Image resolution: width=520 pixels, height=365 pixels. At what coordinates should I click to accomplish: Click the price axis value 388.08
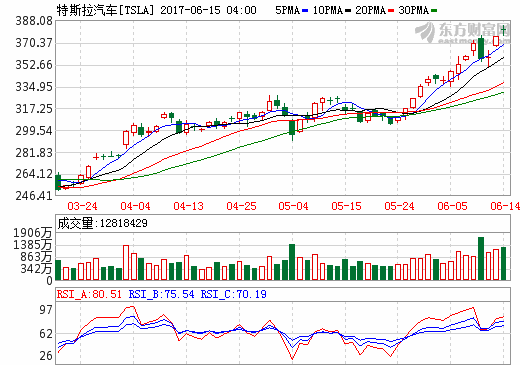pyautogui.click(x=34, y=21)
